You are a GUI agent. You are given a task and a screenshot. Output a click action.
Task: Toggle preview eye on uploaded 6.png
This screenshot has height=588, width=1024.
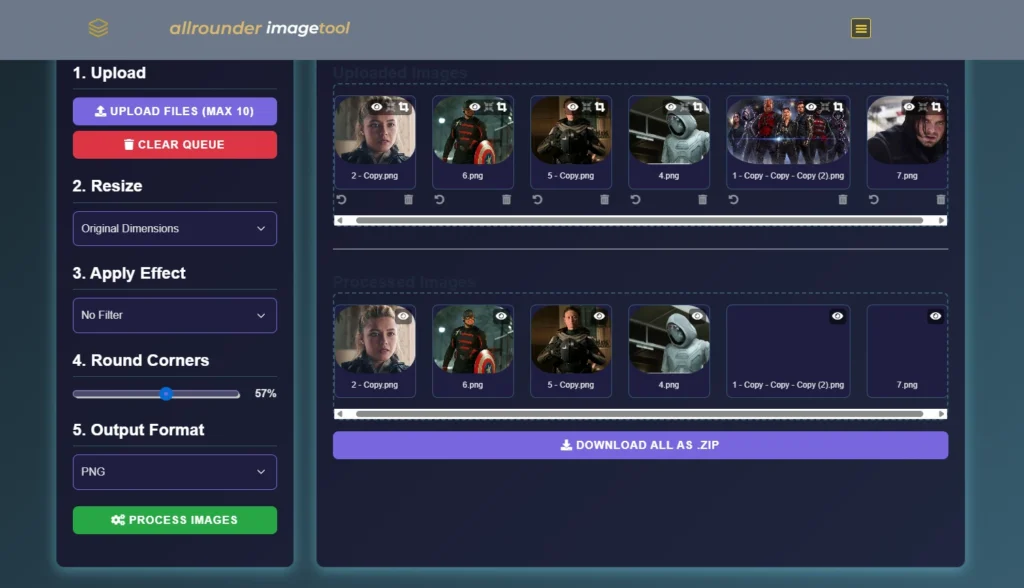point(475,106)
